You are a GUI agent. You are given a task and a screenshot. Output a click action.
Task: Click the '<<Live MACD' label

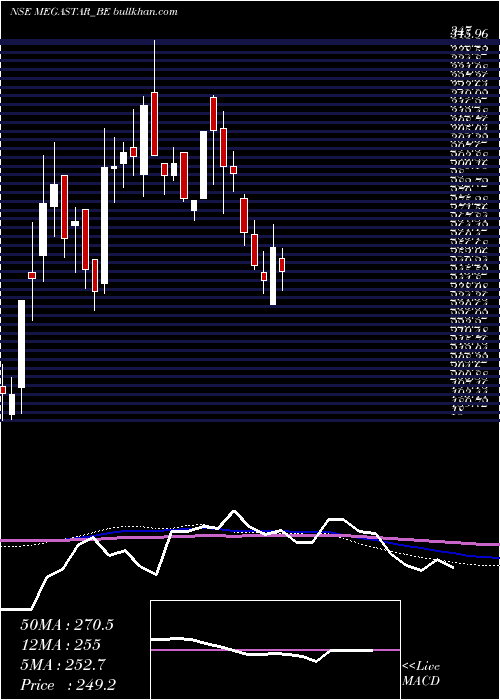(421, 674)
